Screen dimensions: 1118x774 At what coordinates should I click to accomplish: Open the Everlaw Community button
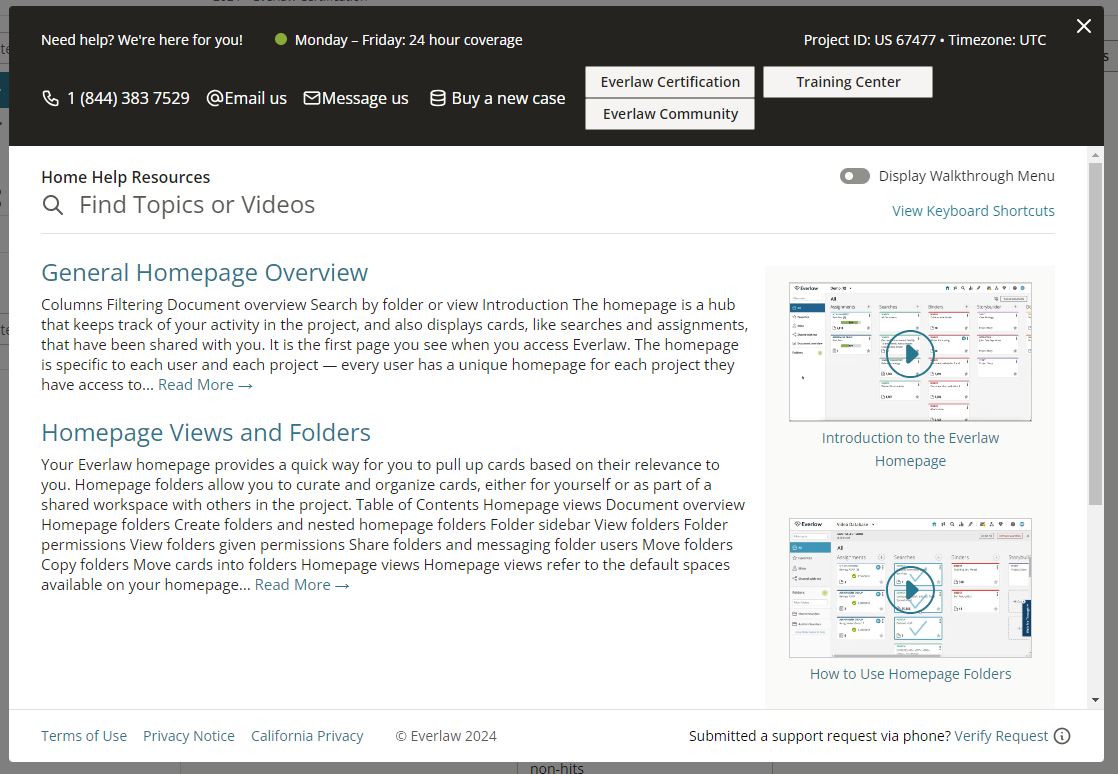click(x=670, y=114)
